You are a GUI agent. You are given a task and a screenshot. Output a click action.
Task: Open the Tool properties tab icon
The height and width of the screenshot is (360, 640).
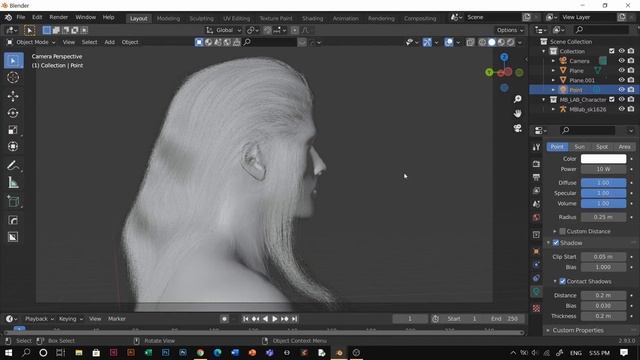click(x=536, y=147)
